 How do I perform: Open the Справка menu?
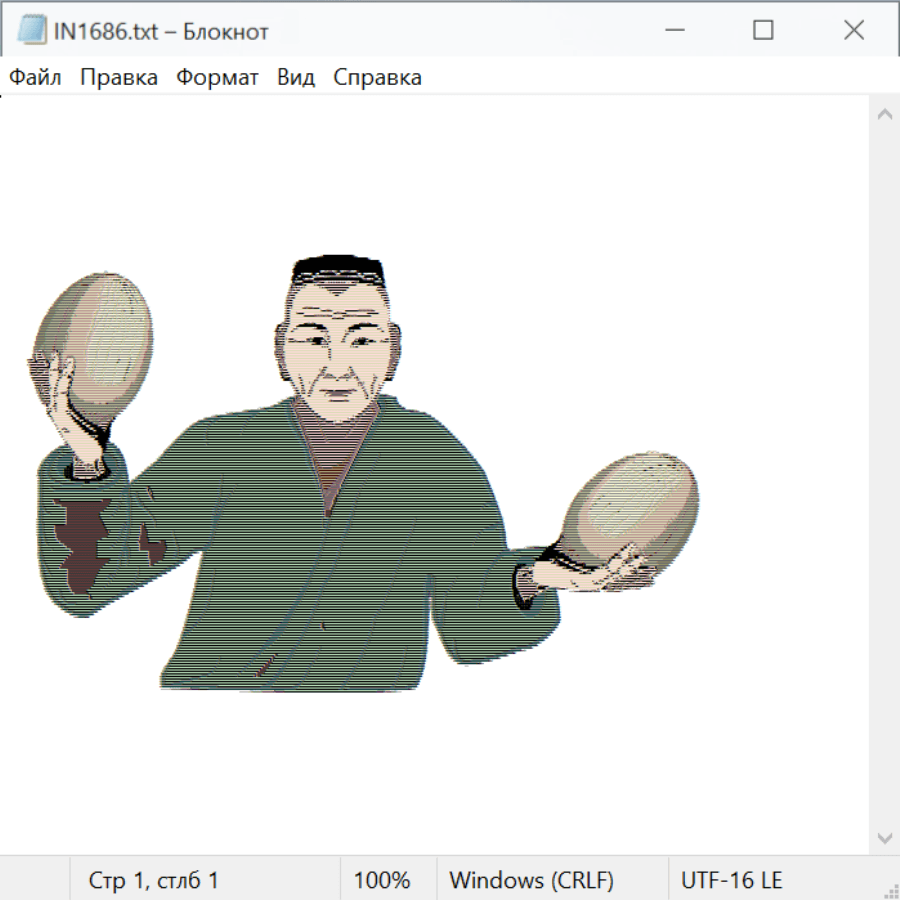(377, 78)
